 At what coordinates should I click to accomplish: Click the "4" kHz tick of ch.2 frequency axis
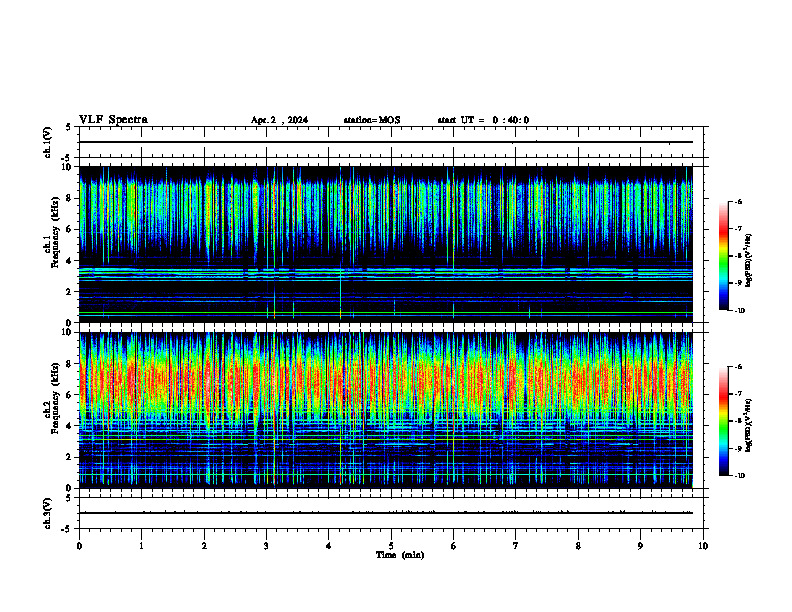click(69, 426)
